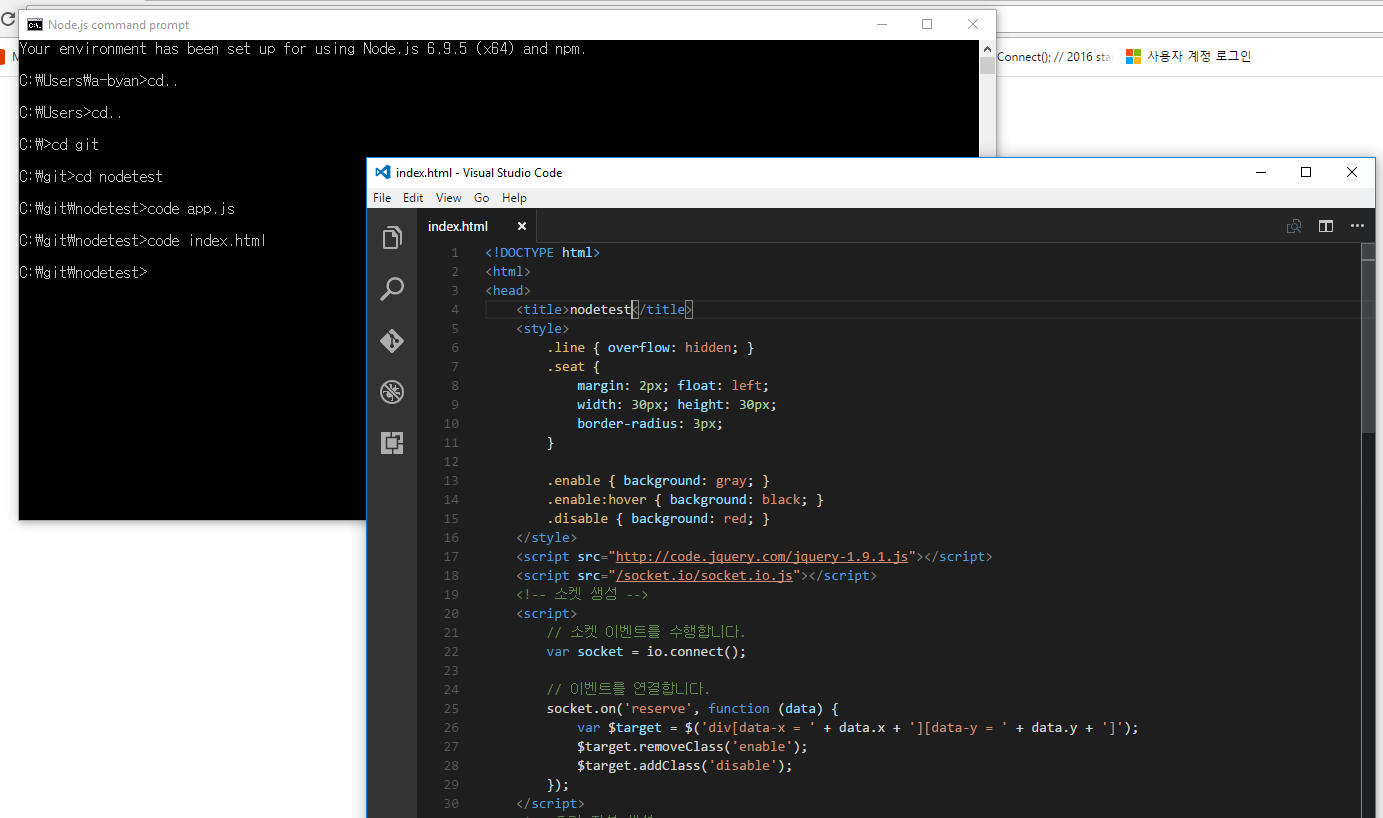Split the editor with the split icon

[x=1325, y=226]
